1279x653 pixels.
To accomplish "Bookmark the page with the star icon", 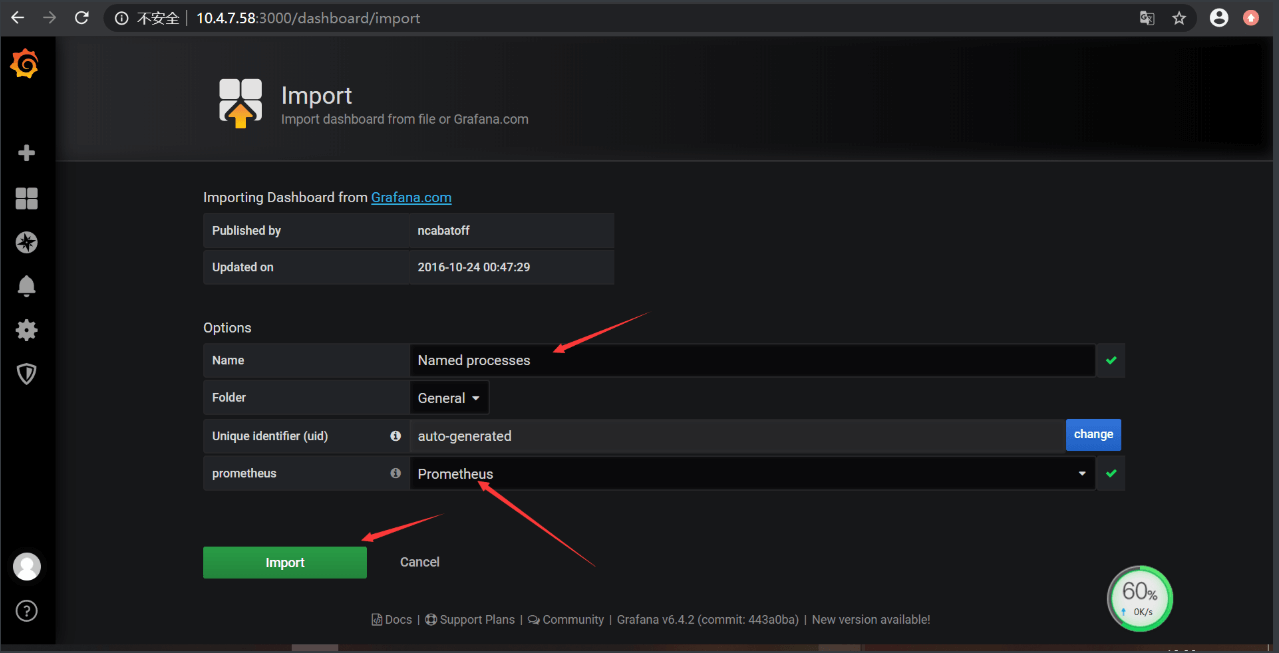I will click(1179, 18).
